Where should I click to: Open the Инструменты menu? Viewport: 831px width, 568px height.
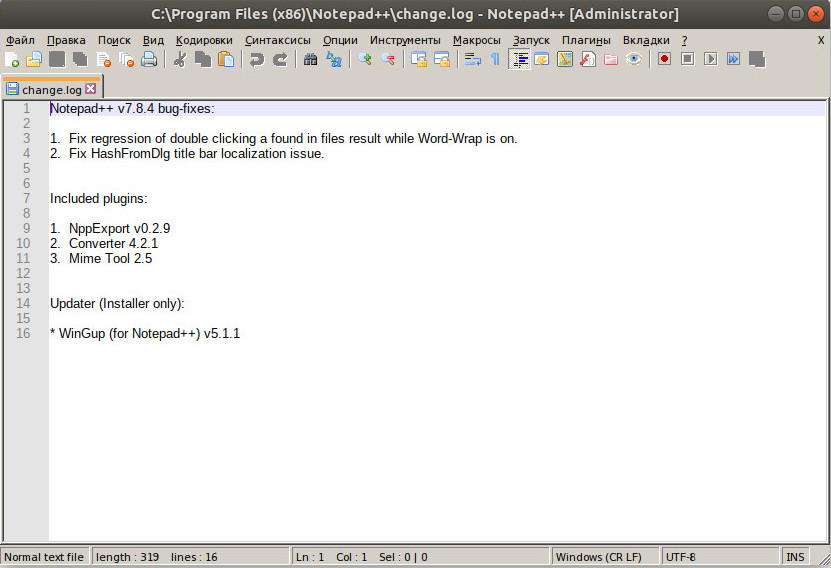[x=405, y=40]
